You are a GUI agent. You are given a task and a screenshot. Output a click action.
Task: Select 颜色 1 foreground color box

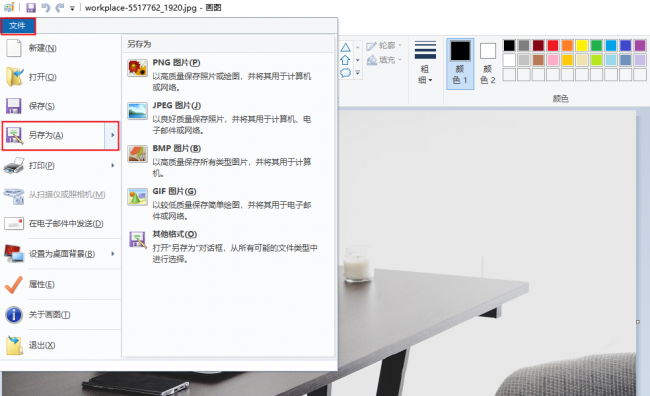(x=460, y=63)
